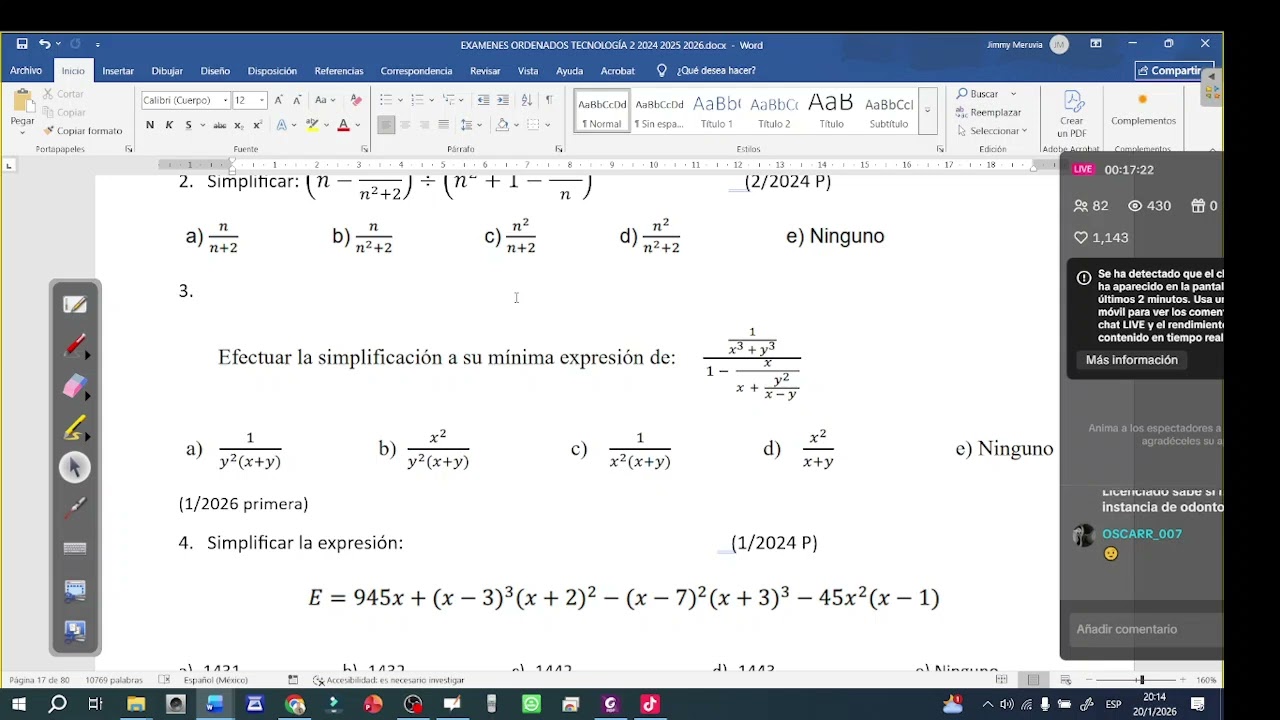The height and width of the screenshot is (720, 1280).
Task: Clear all formatting from selection
Action: coord(356,100)
